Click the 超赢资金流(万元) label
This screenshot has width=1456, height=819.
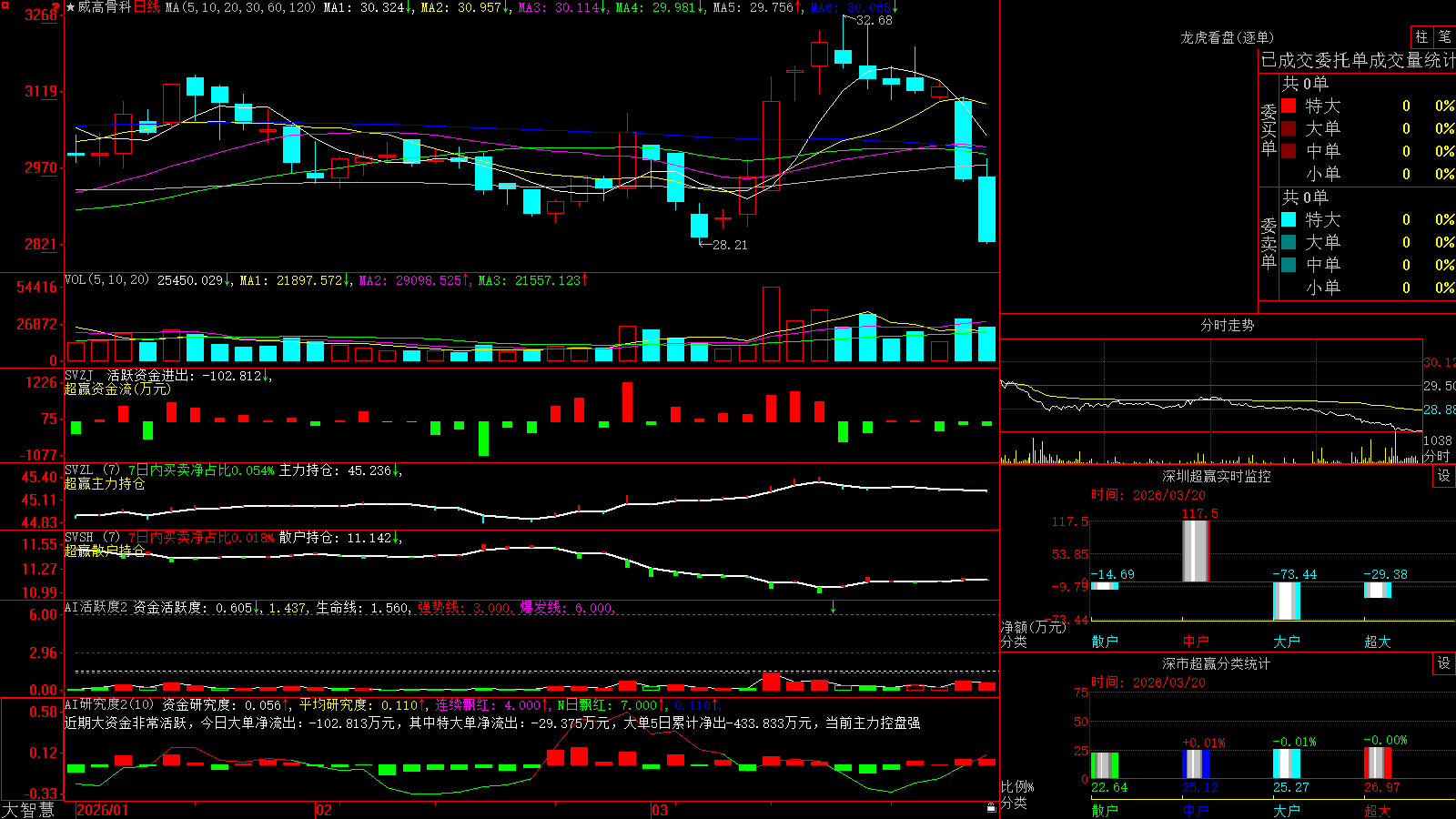point(117,389)
